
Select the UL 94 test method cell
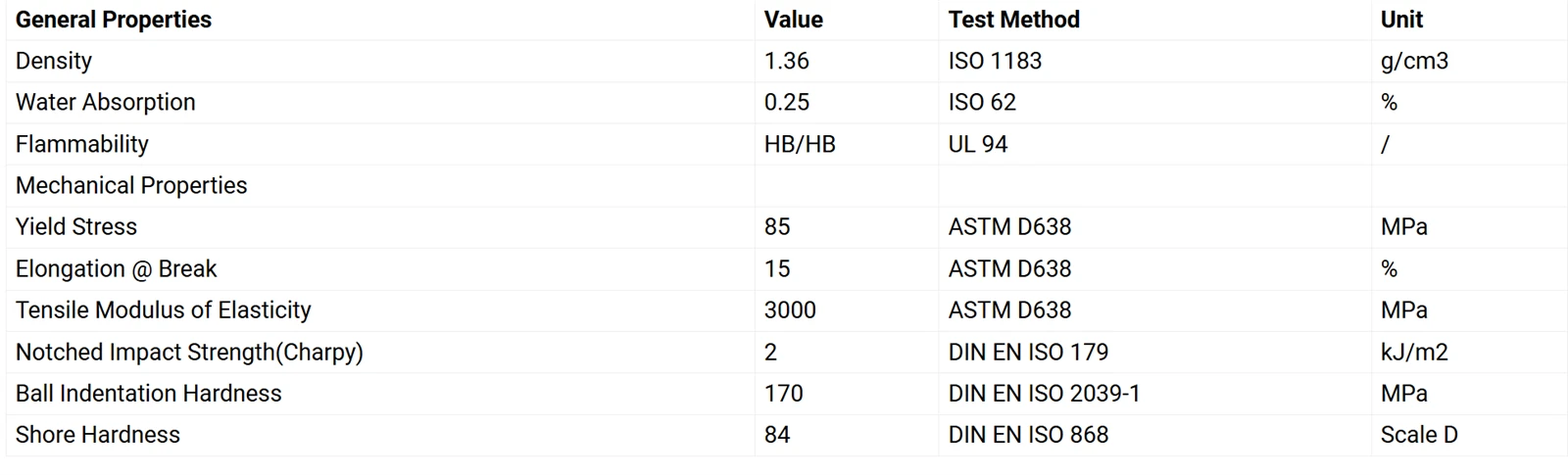pyautogui.click(x=978, y=144)
